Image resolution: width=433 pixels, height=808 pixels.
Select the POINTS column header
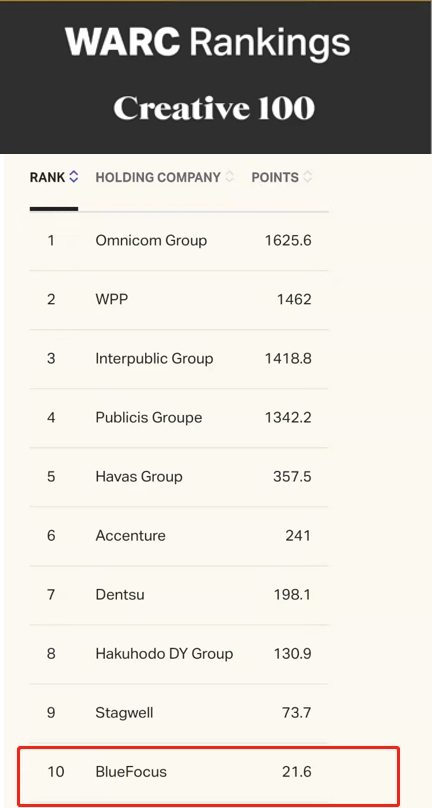pyautogui.click(x=275, y=177)
